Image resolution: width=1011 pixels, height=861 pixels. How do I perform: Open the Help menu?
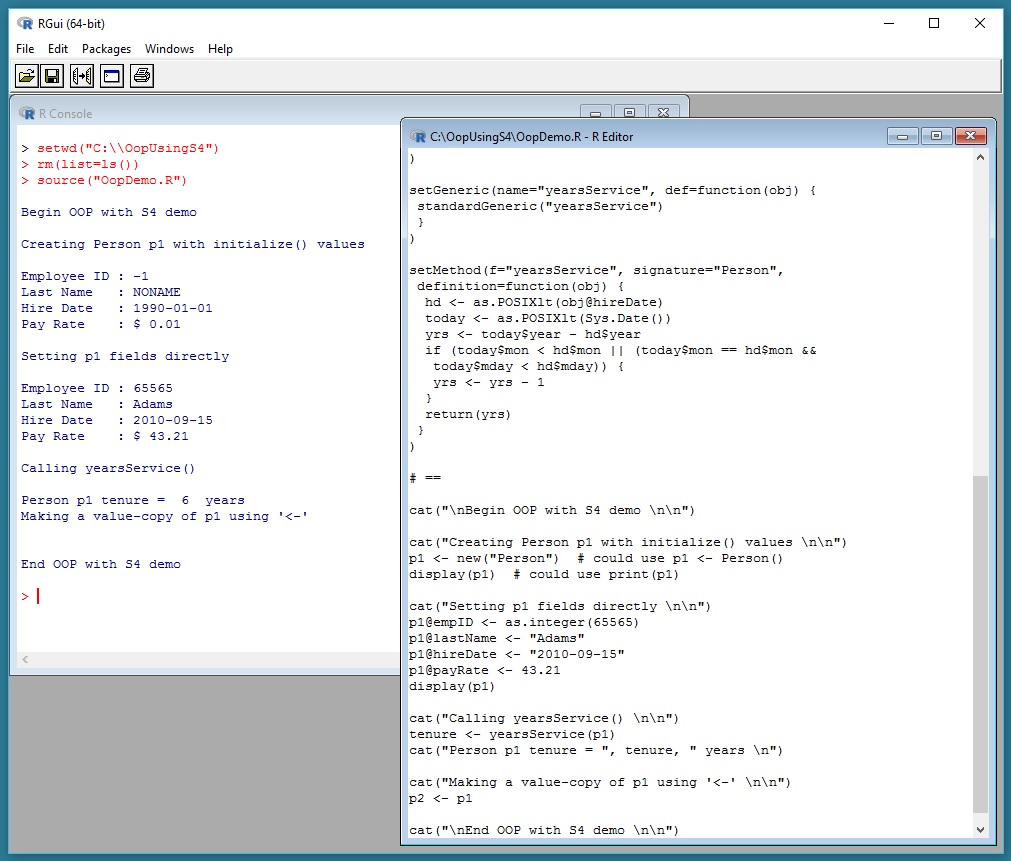point(220,49)
